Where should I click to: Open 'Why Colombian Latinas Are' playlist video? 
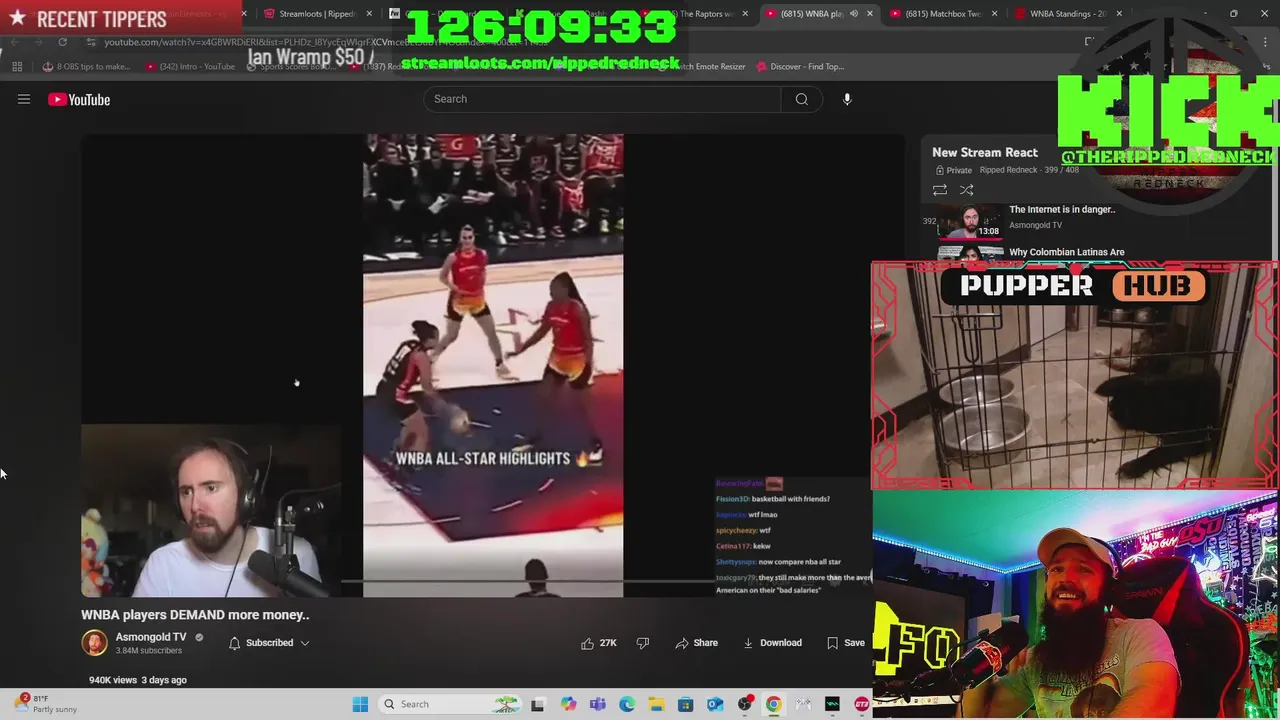[1066, 252]
